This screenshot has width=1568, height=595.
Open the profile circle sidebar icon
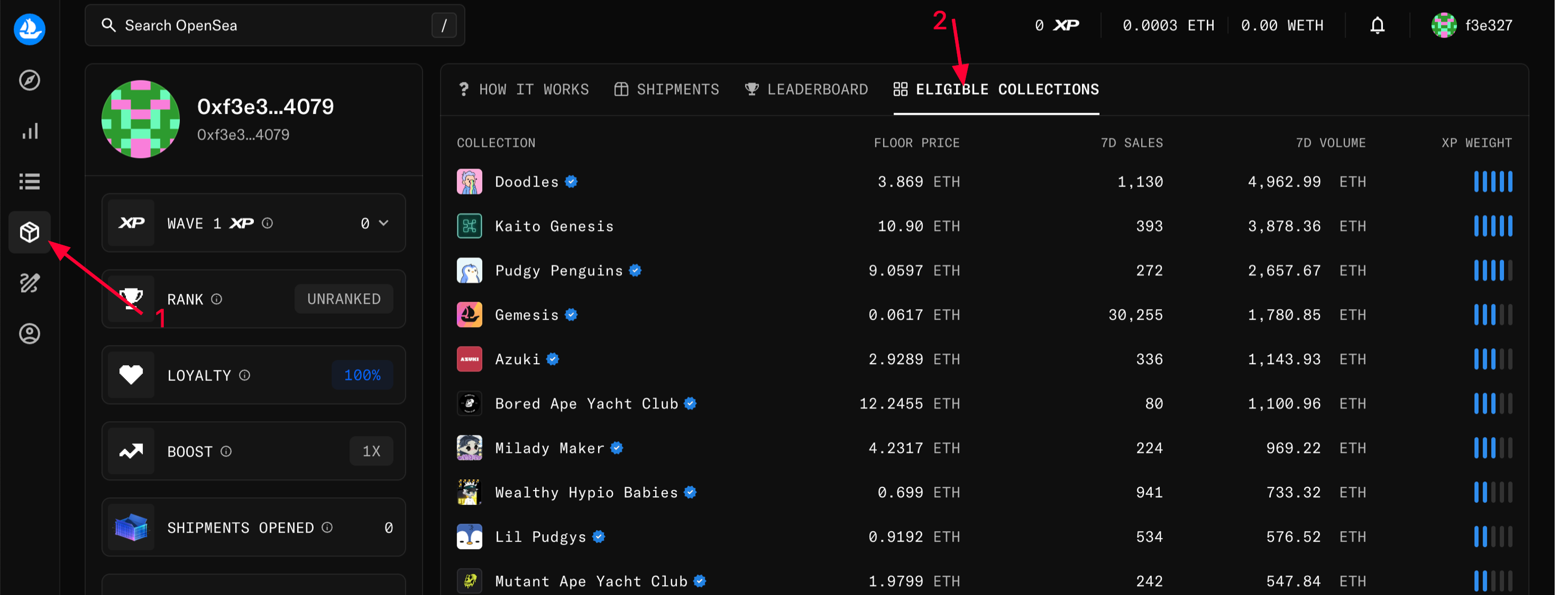click(x=29, y=333)
